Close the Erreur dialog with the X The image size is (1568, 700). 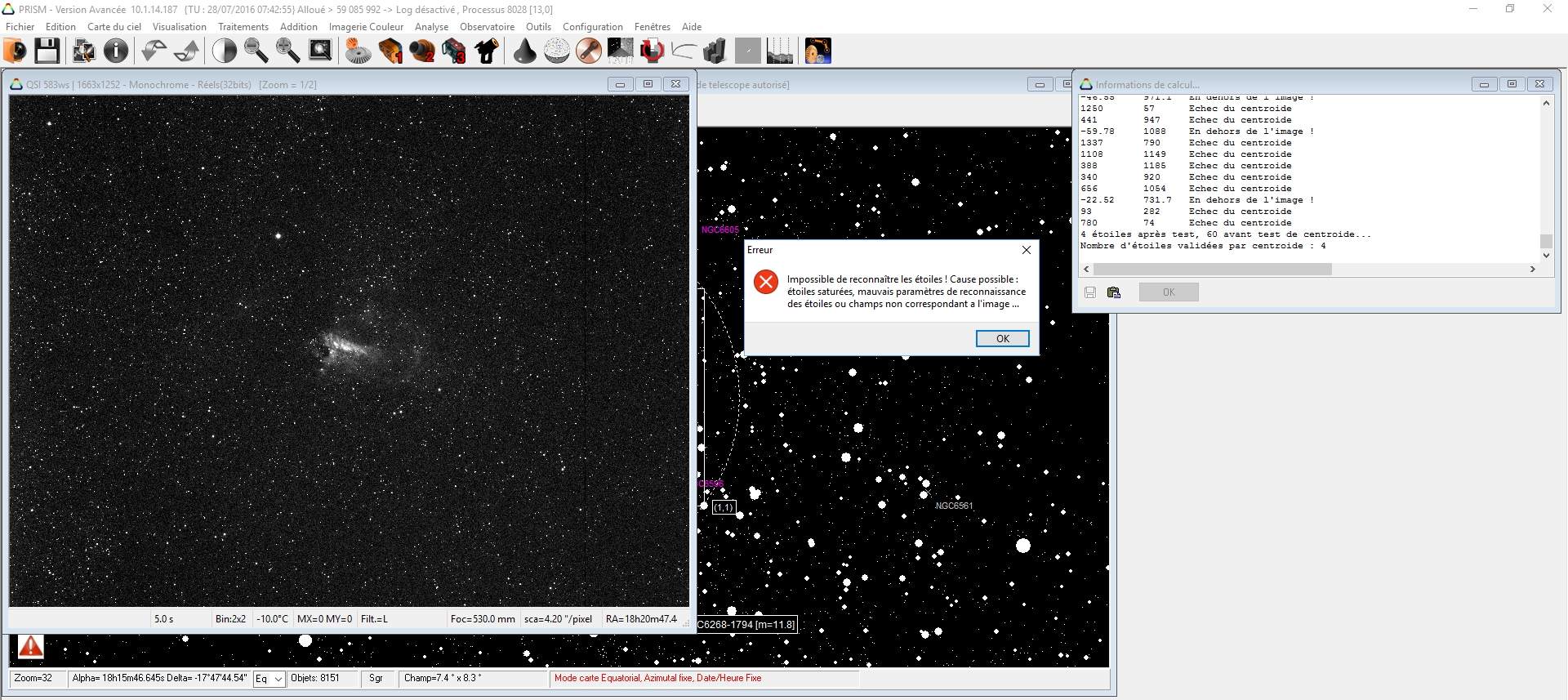tap(1027, 250)
